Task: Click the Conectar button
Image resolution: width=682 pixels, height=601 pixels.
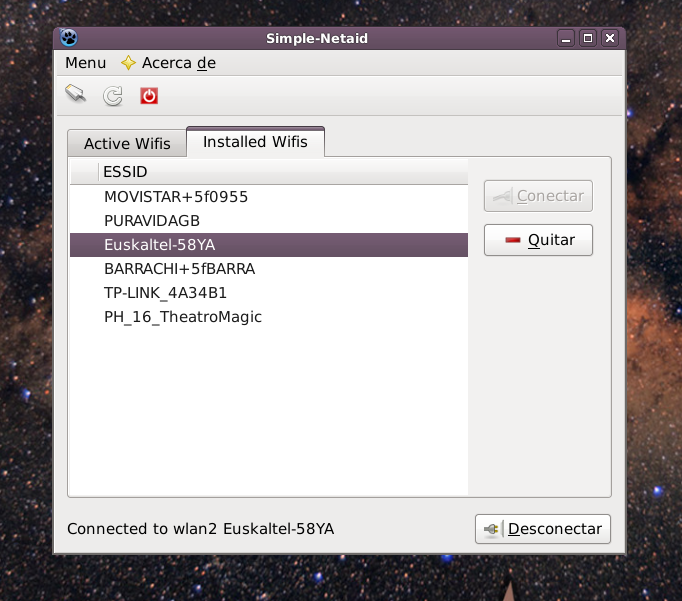Action: [x=538, y=196]
